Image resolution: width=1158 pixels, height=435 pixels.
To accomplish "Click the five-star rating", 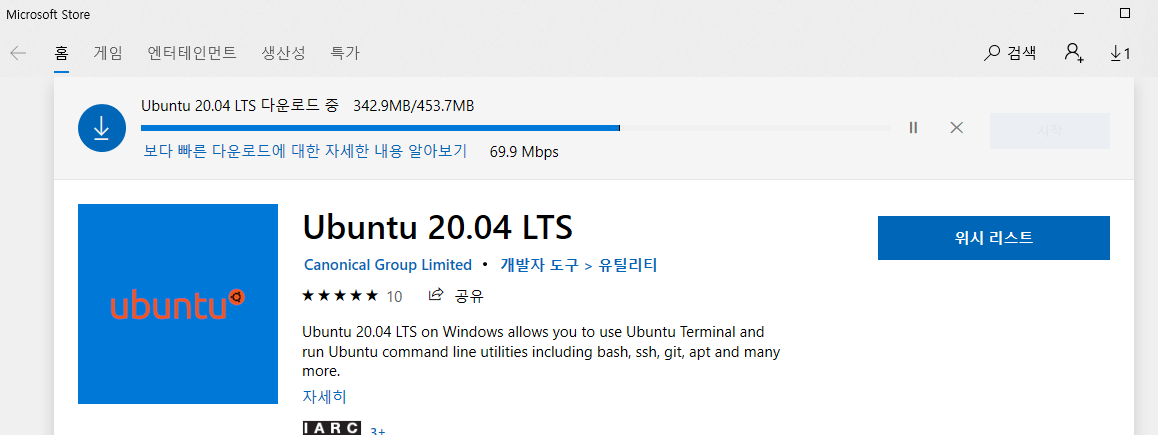I will point(340,296).
